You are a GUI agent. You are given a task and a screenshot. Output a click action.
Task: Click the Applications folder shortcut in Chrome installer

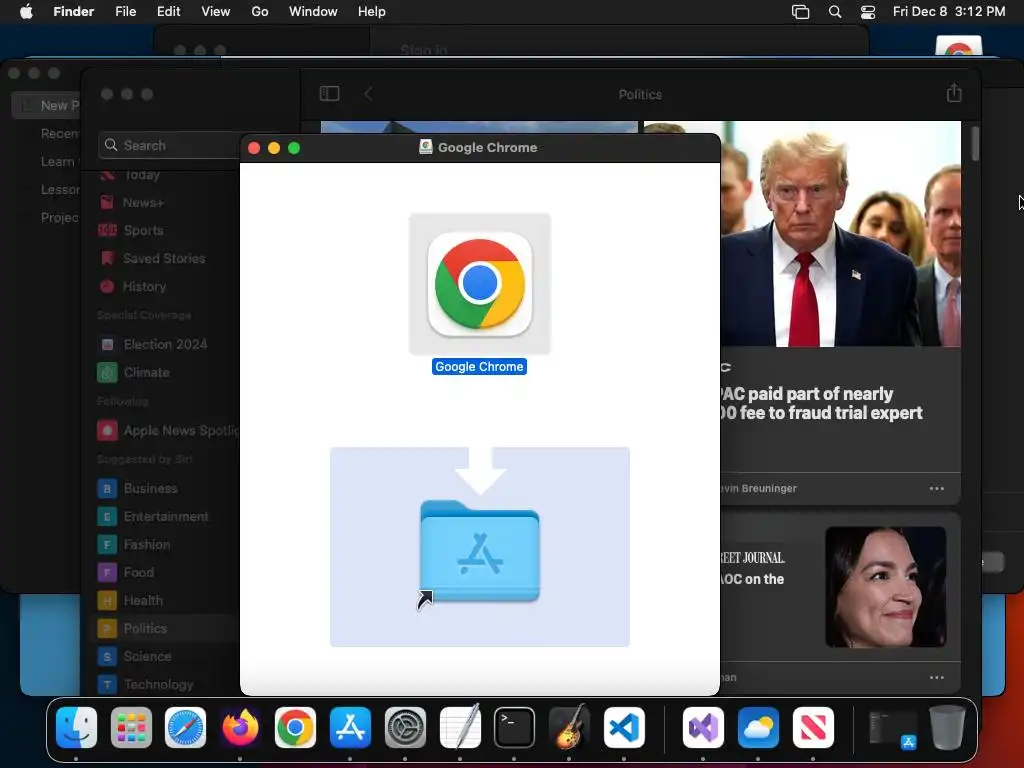click(x=480, y=552)
